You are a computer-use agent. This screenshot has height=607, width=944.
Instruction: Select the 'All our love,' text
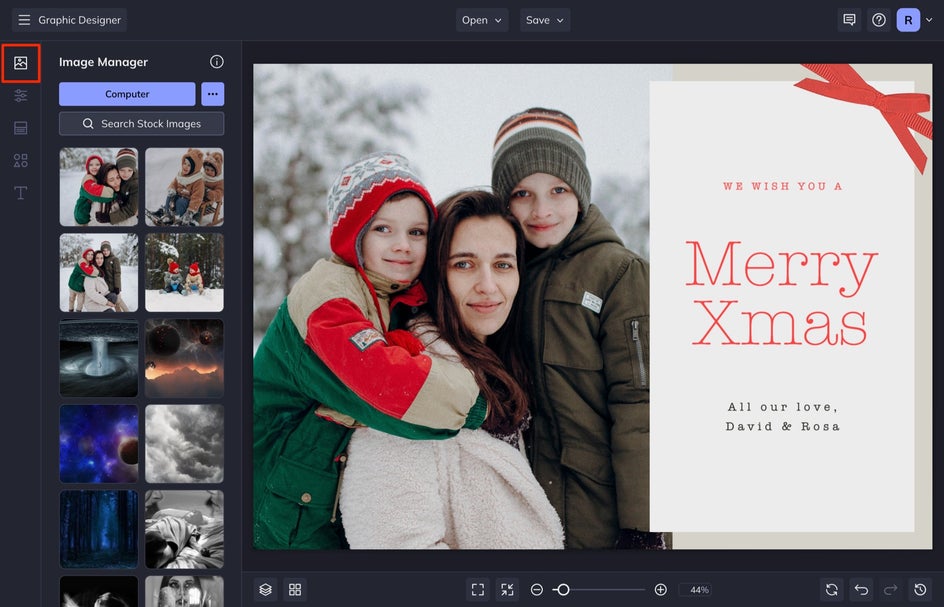[782, 407]
